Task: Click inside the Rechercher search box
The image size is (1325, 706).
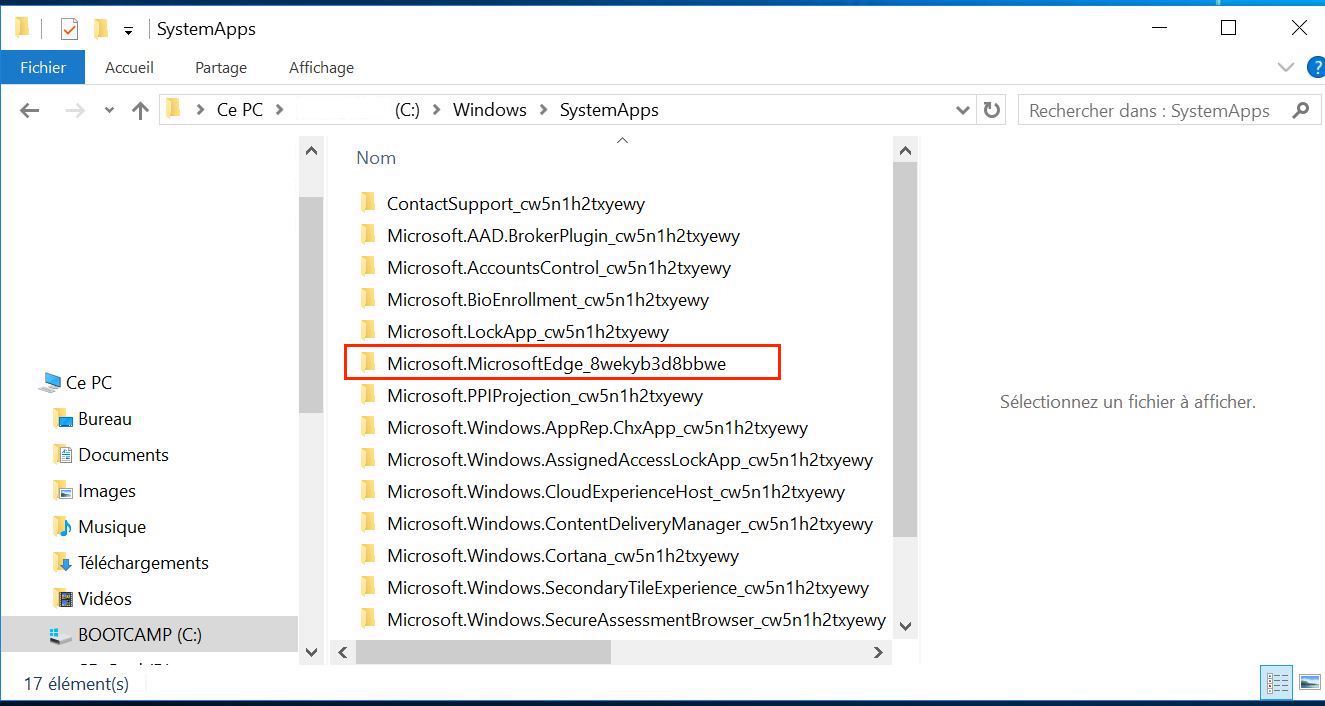Action: (x=1150, y=110)
